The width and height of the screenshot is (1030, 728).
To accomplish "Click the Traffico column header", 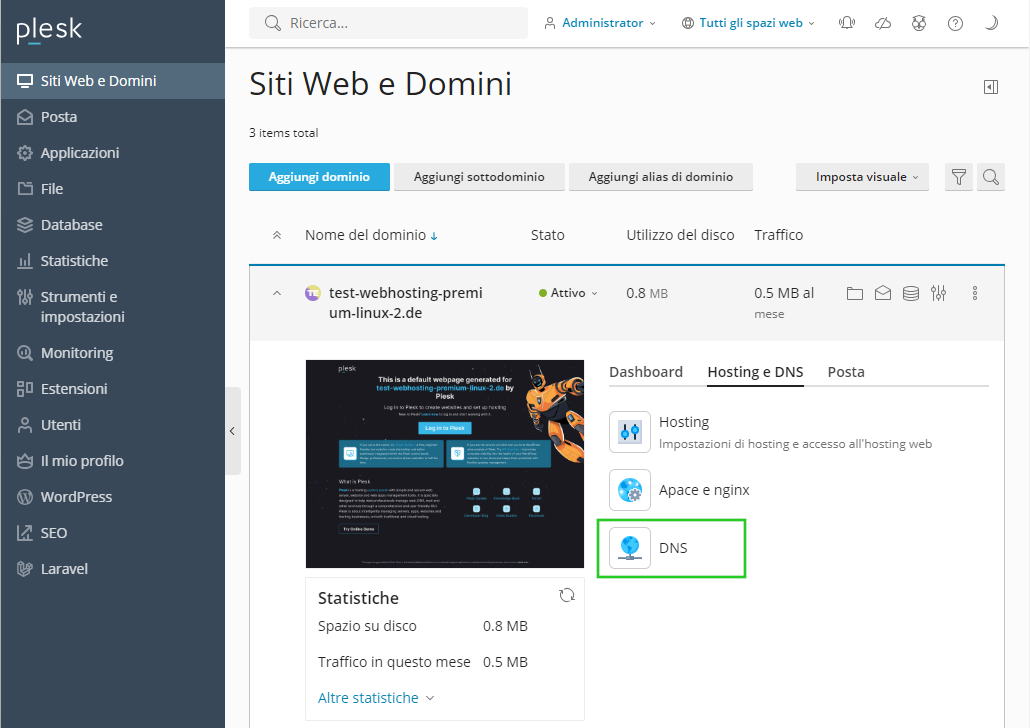I will coord(778,235).
